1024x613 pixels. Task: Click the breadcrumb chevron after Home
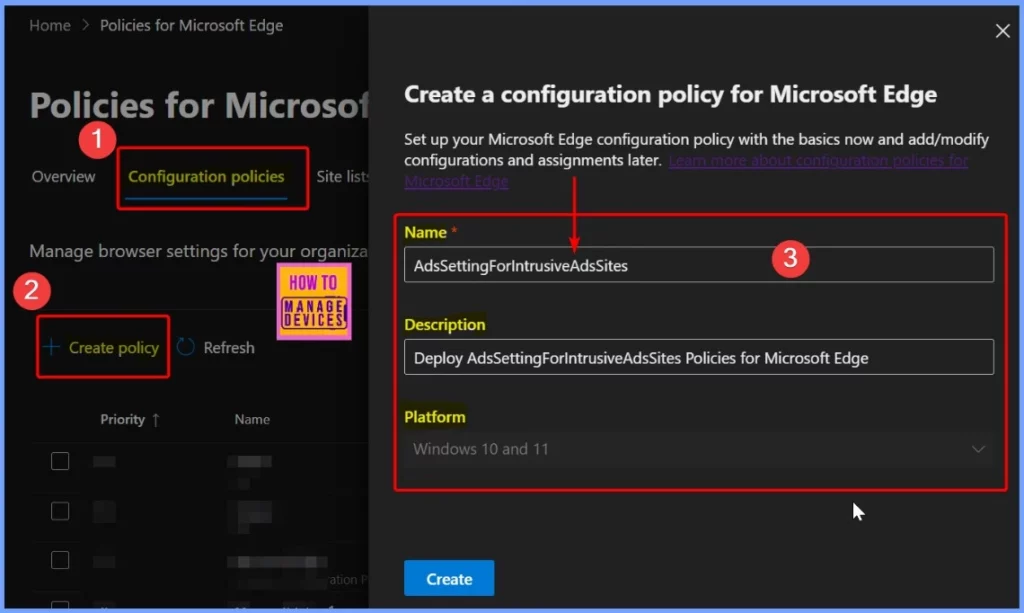[x=86, y=25]
